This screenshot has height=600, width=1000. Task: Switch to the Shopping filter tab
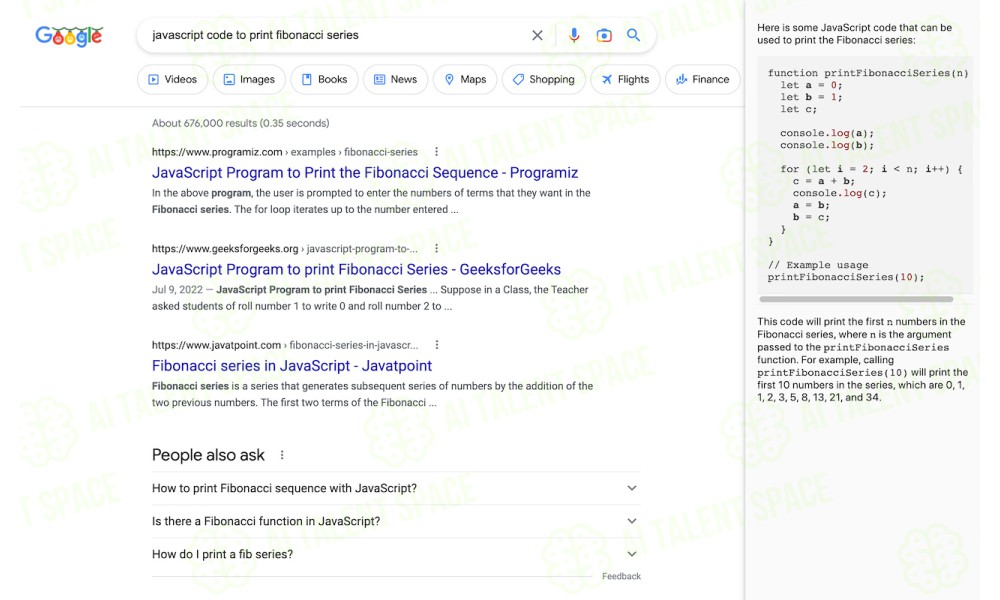coord(543,79)
